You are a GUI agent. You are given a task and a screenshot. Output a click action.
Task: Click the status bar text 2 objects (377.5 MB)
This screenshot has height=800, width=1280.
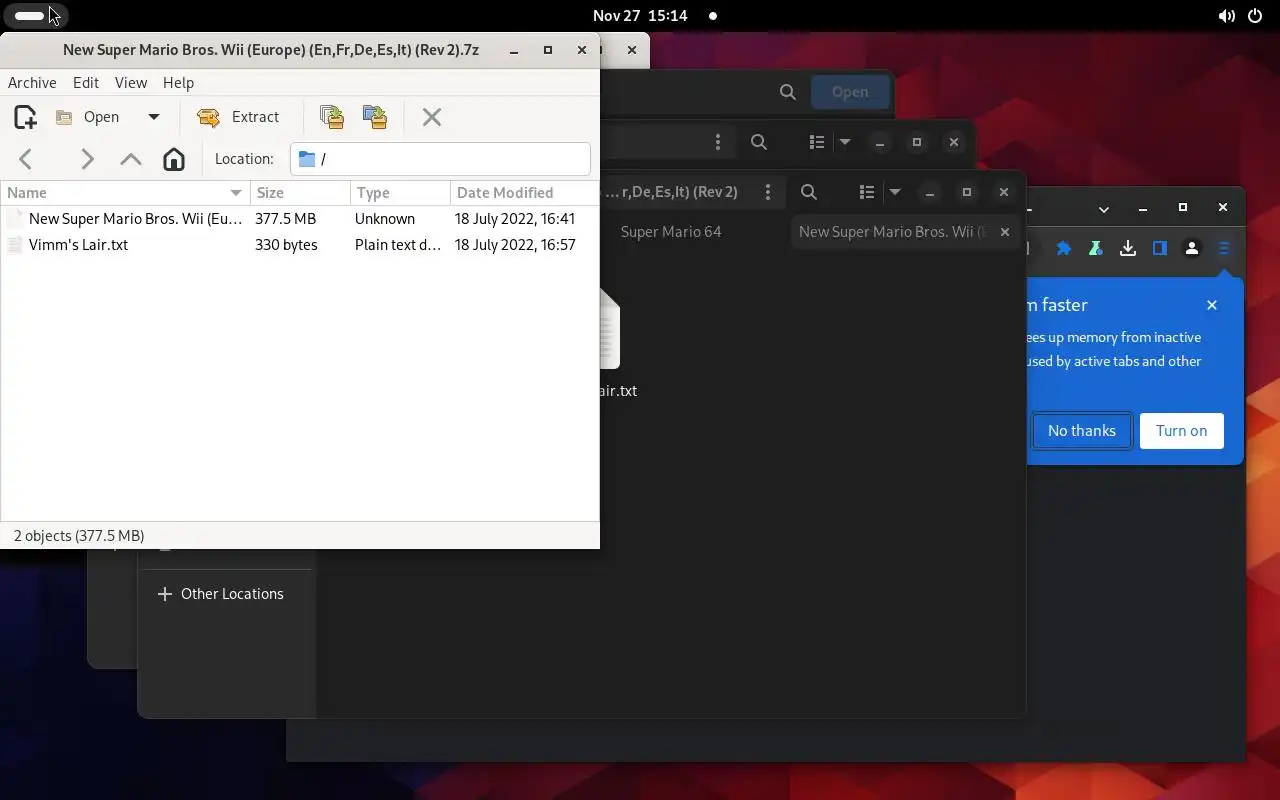click(79, 536)
